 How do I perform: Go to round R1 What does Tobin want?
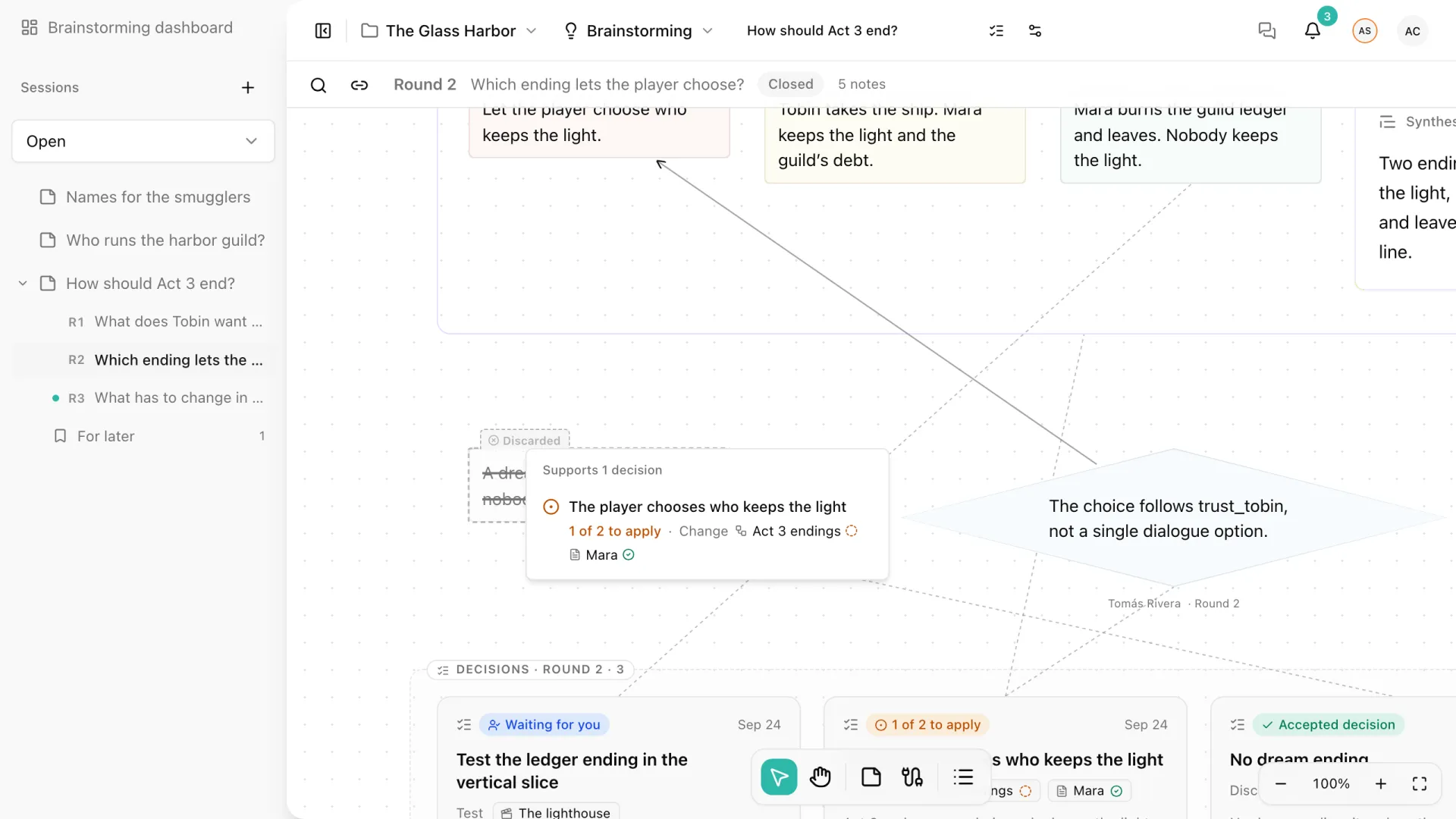[x=144, y=322]
